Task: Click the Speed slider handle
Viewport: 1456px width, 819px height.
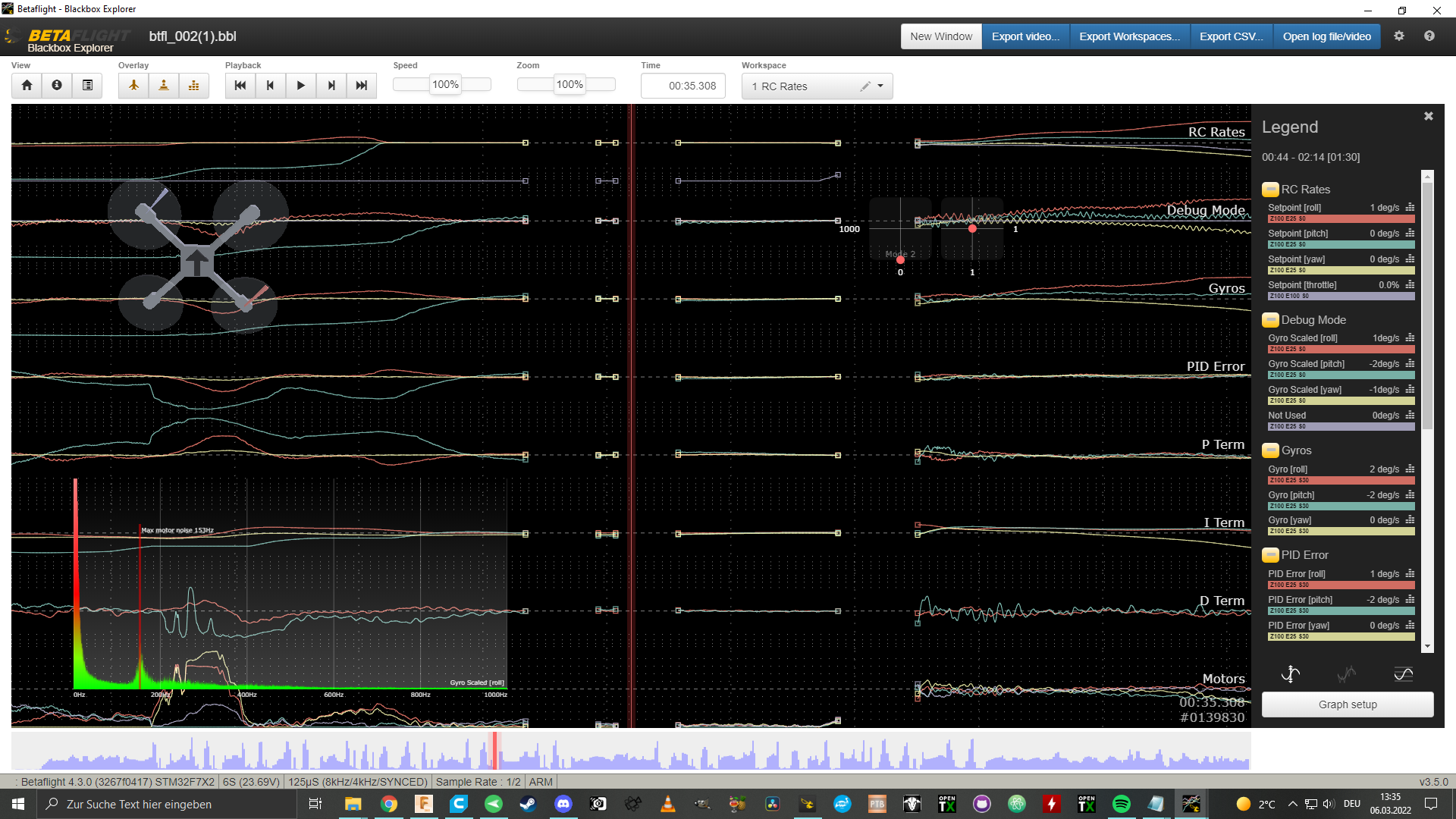Action: pyautogui.click(x=445, y=85)
